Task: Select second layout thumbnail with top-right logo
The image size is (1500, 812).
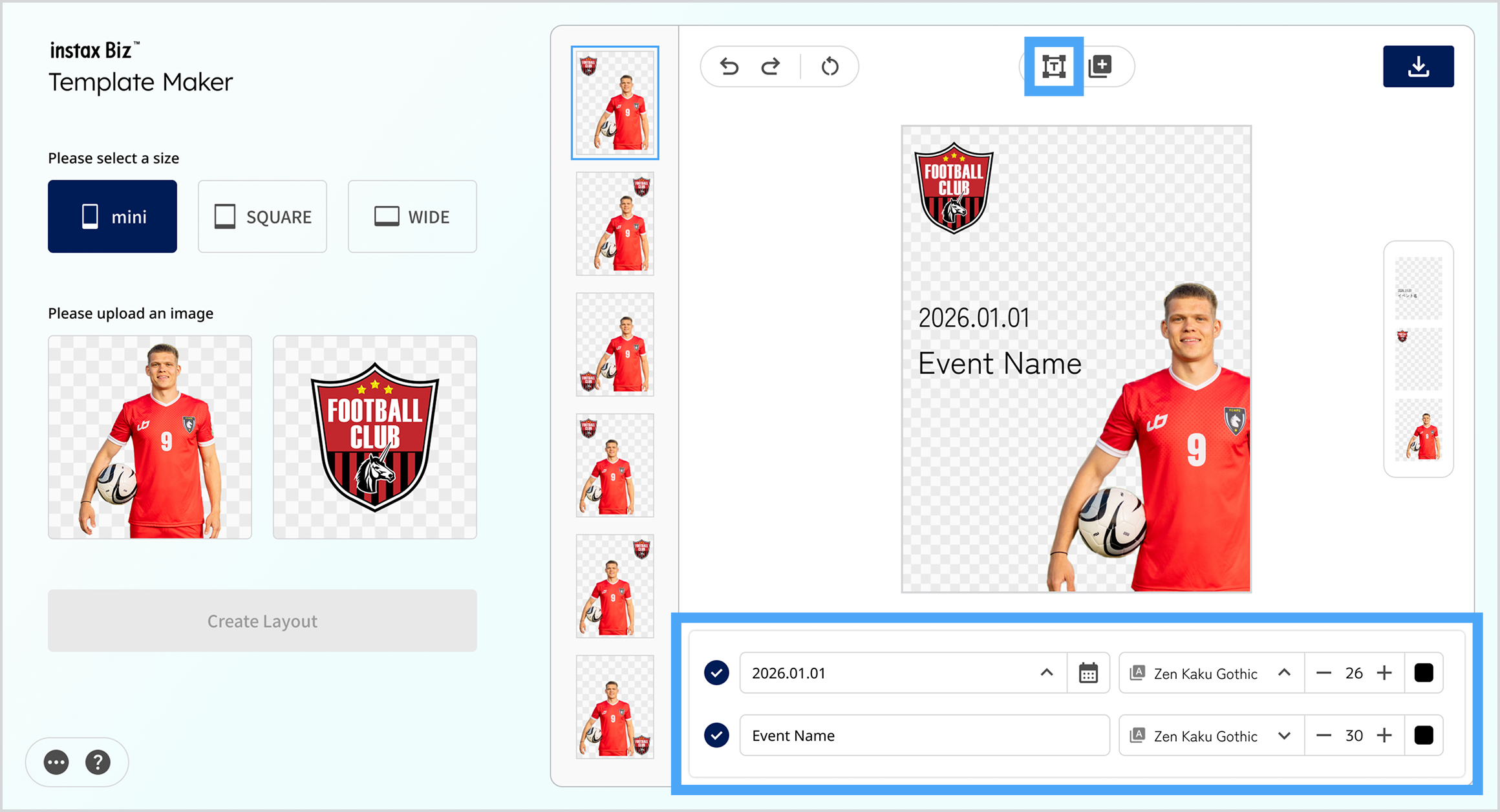Action: (615, 224)
